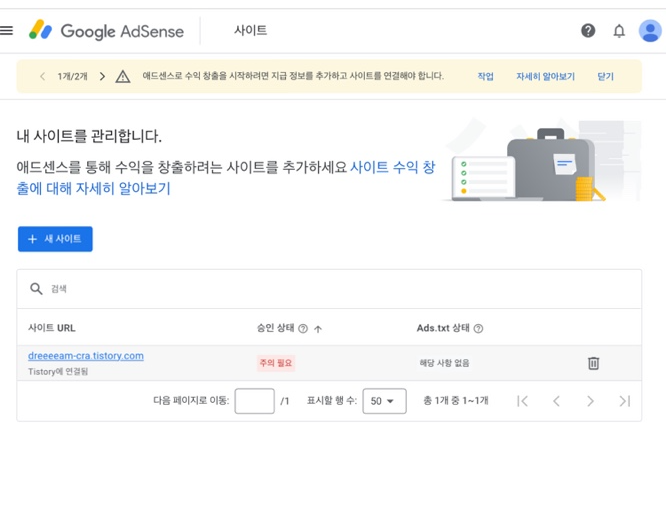Click the Tistory에 연결됨 text
Image resolution: width=666 pixels, height=522 pixels.
click(x=58, y=372)
